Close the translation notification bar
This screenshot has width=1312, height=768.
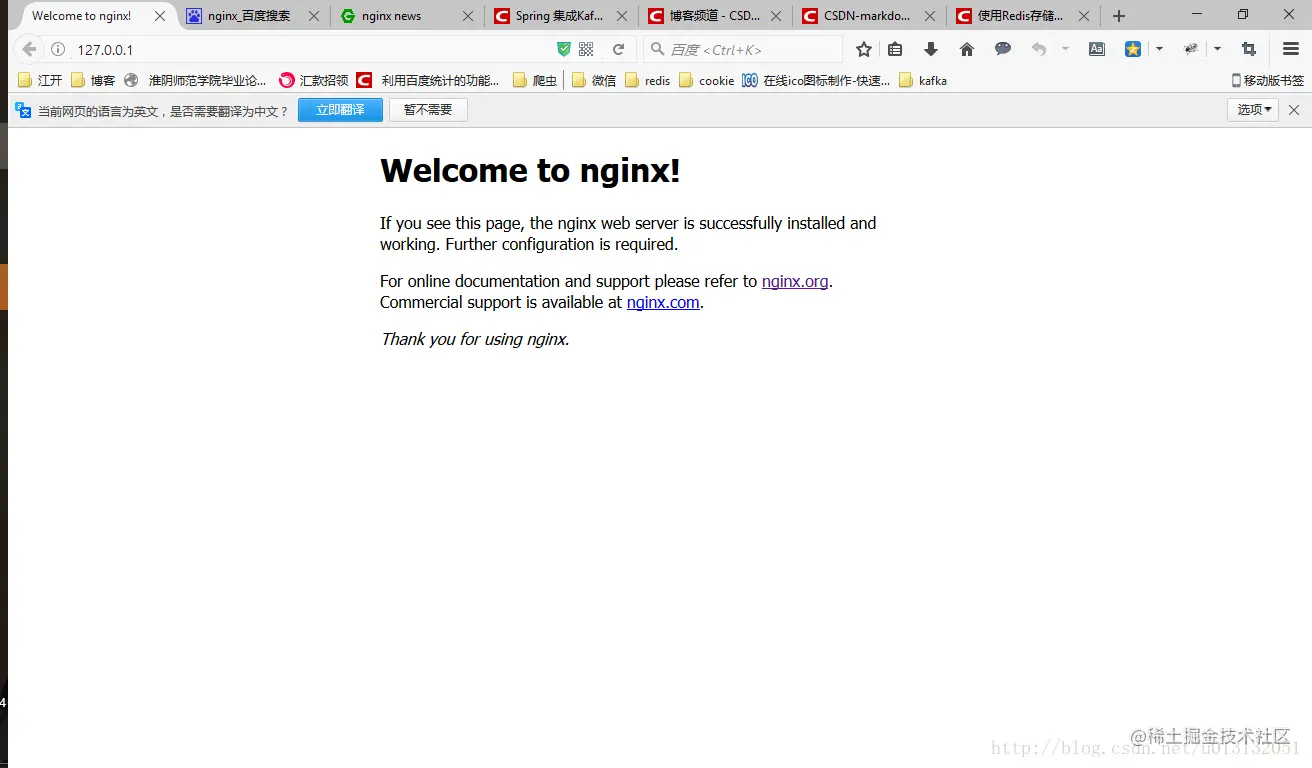click(x=1294, y=110)
